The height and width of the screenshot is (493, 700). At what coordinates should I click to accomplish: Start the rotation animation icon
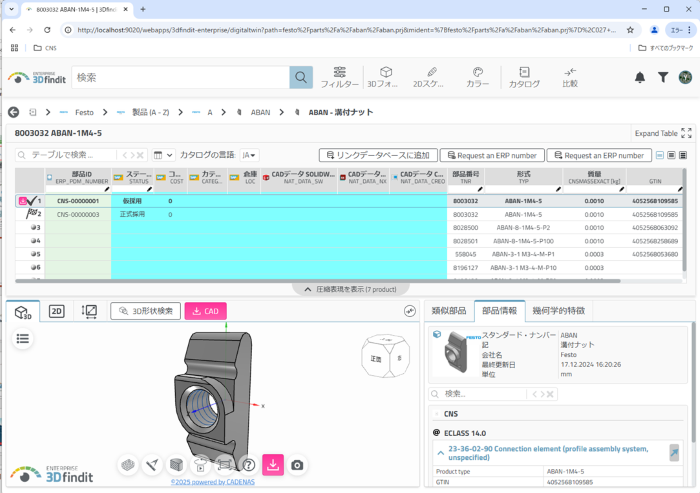pyautogui.click(x=200, y=465)
